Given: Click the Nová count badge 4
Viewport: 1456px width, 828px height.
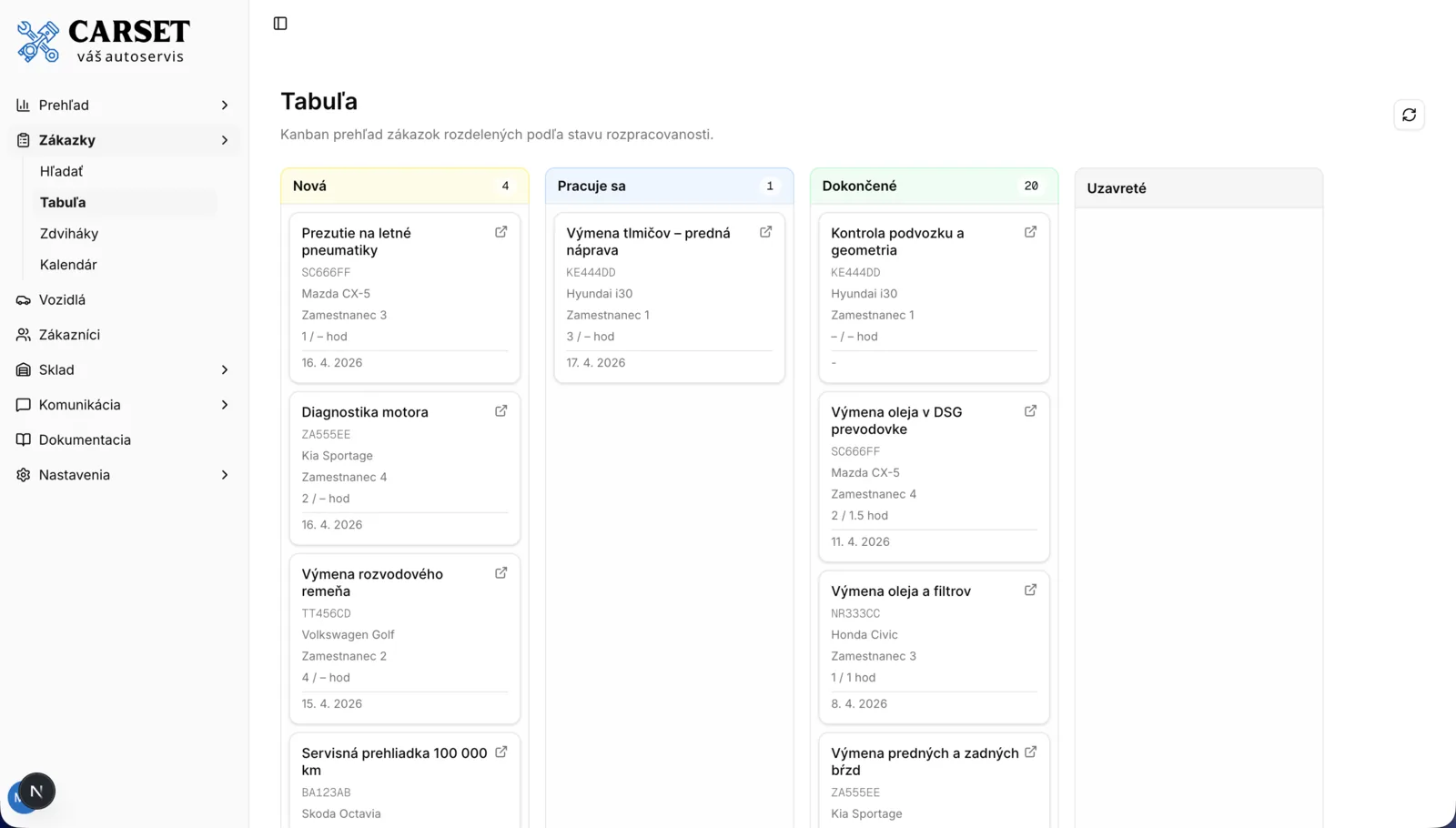Looking at the screenshot, I should pos(505,186).
